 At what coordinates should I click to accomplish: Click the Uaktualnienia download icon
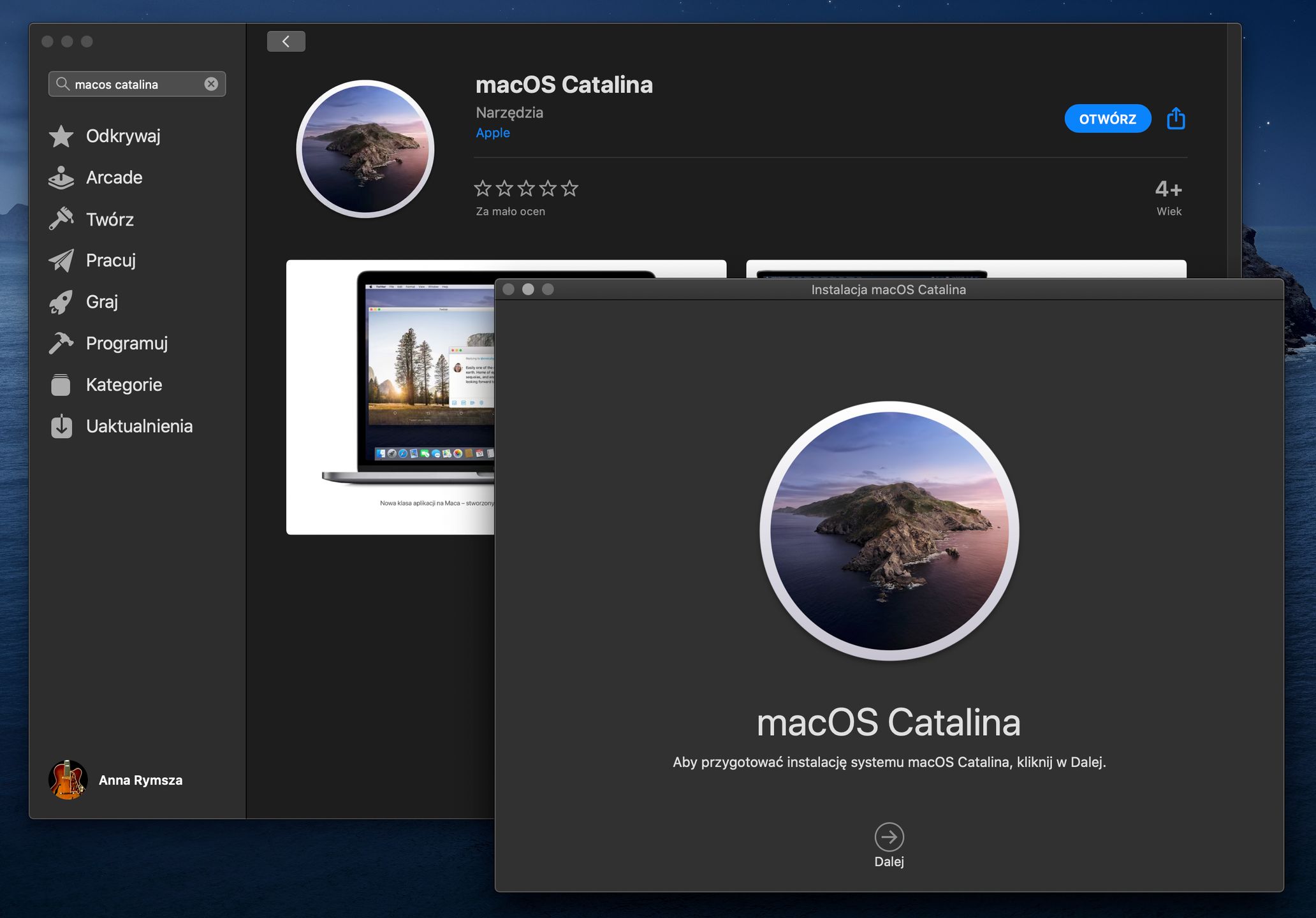pyautogui.click(x=61, y=426)
